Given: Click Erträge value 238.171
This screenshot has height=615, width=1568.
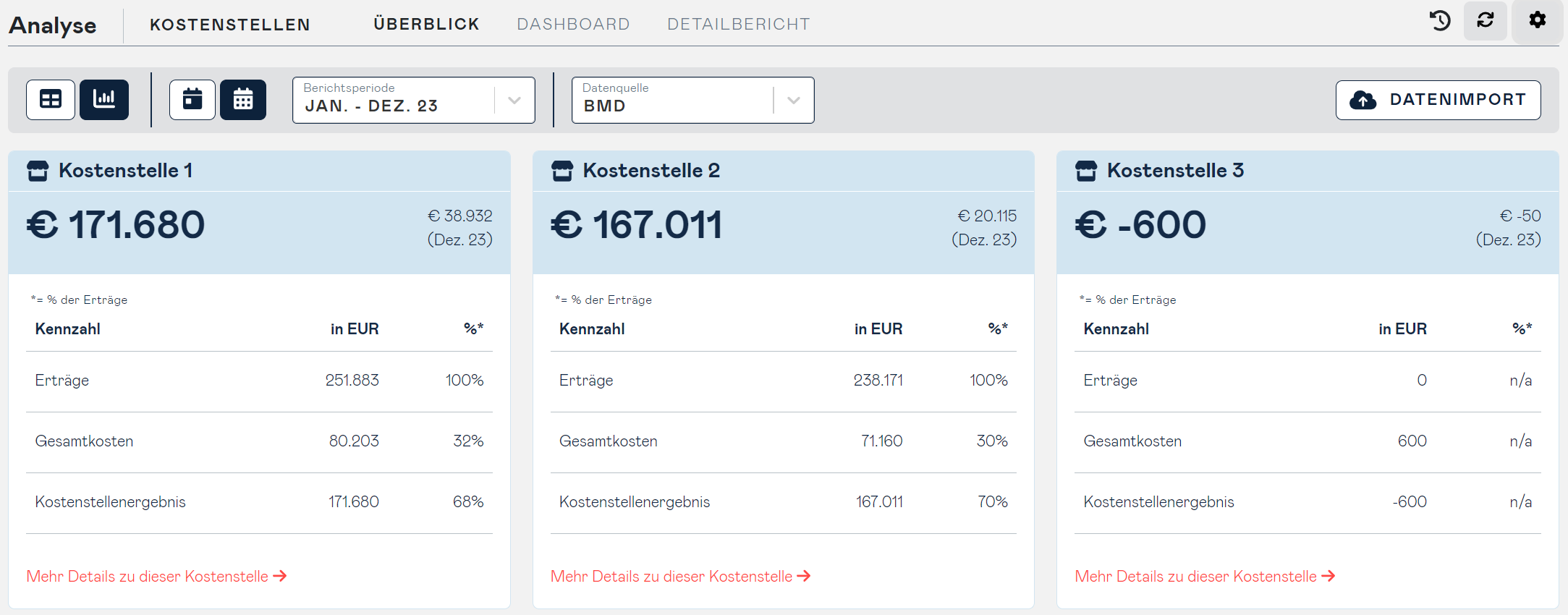Looking at the screenshot, I should [878, 380].
